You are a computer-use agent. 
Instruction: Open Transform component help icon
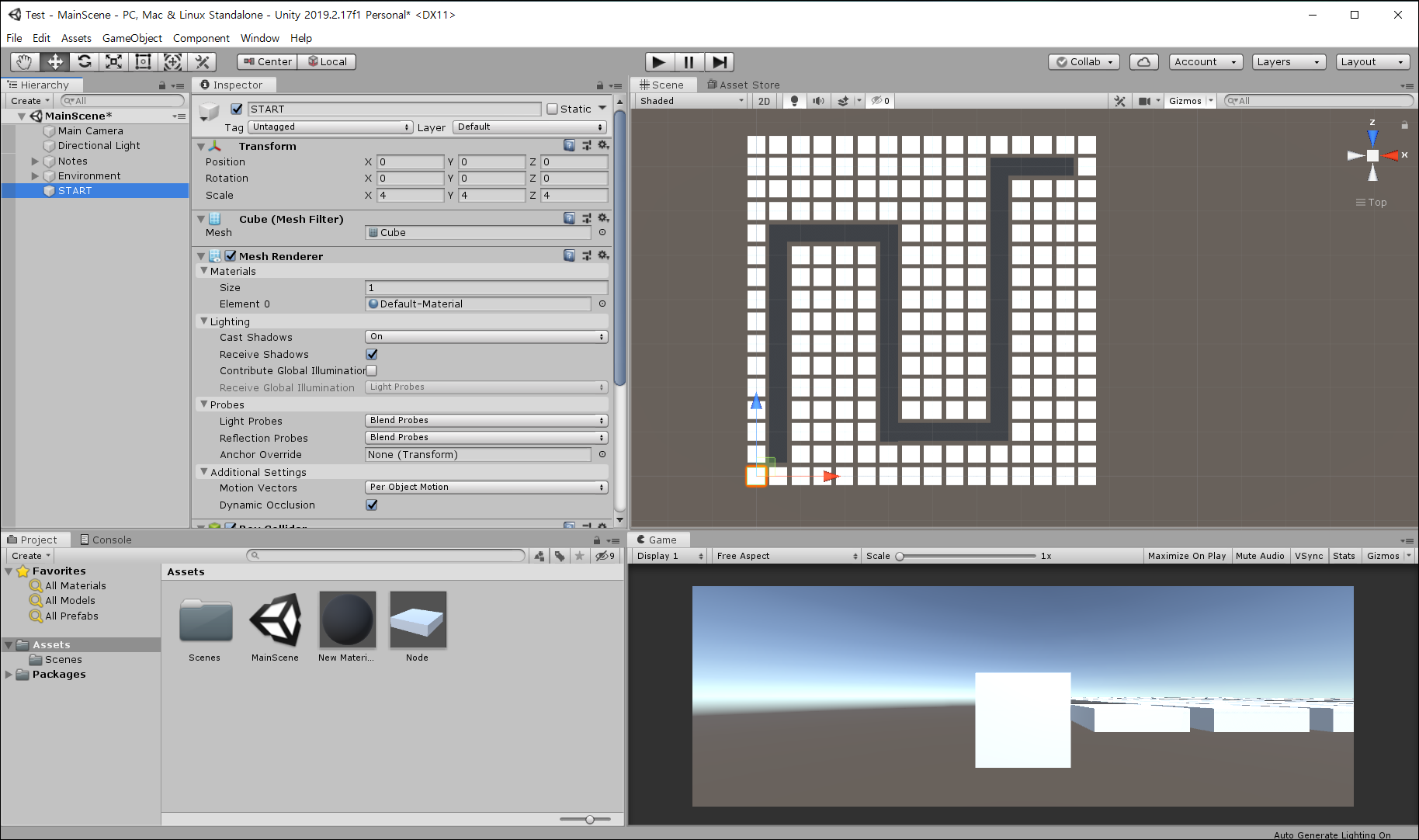[570, 145]
